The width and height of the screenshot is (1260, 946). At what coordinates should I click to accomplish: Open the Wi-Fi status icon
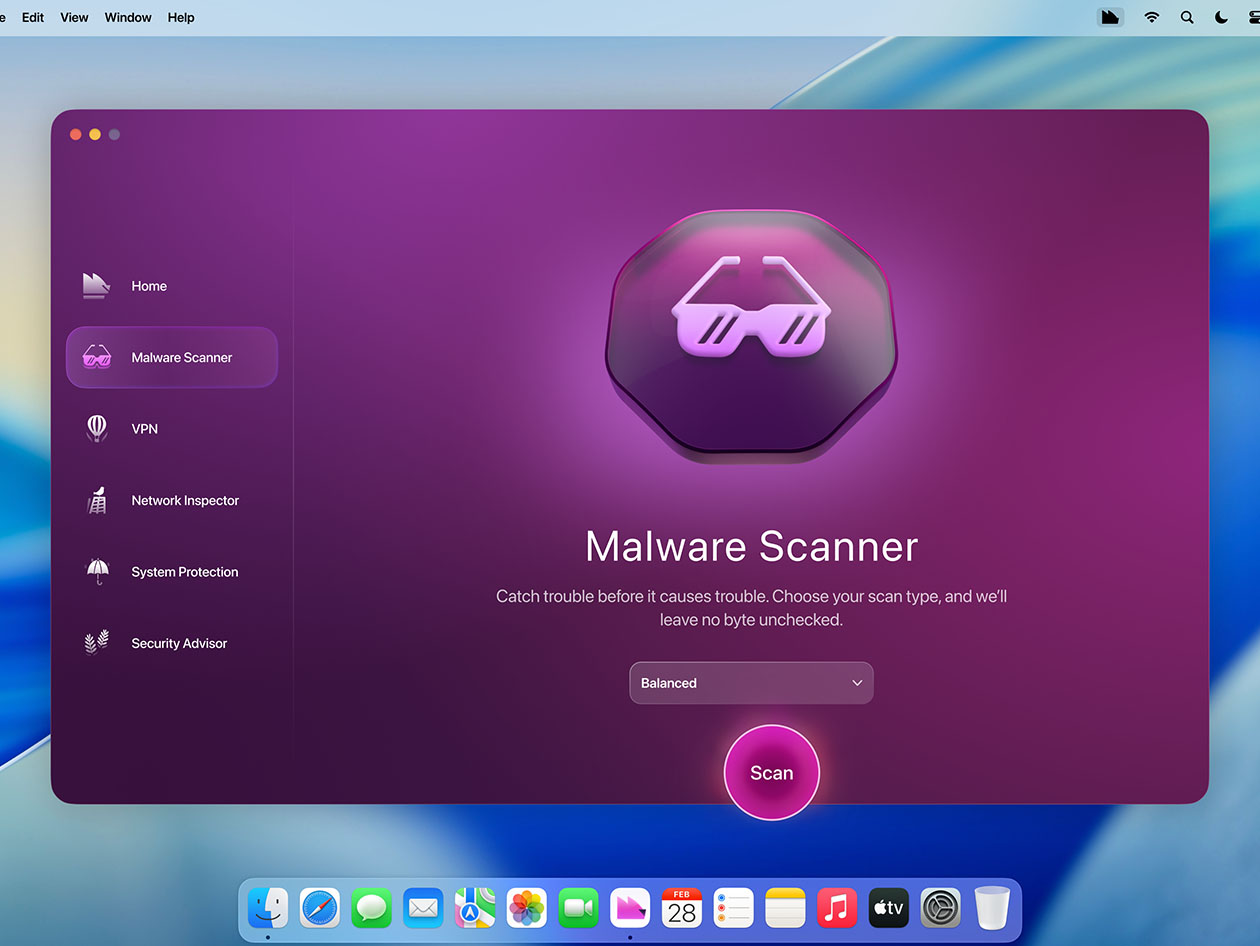1151,17
